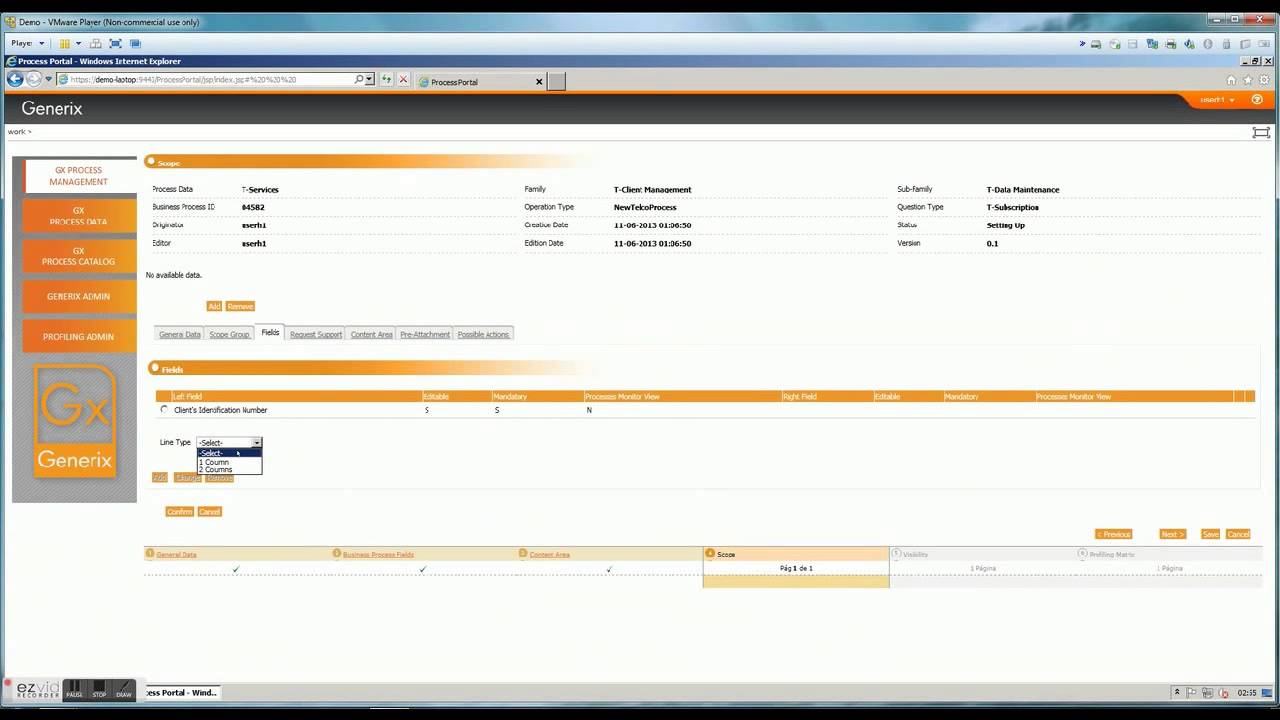Open Business Process Fields step link
This screenshot has width=1280, height=720.
click(x=378, y=554)
